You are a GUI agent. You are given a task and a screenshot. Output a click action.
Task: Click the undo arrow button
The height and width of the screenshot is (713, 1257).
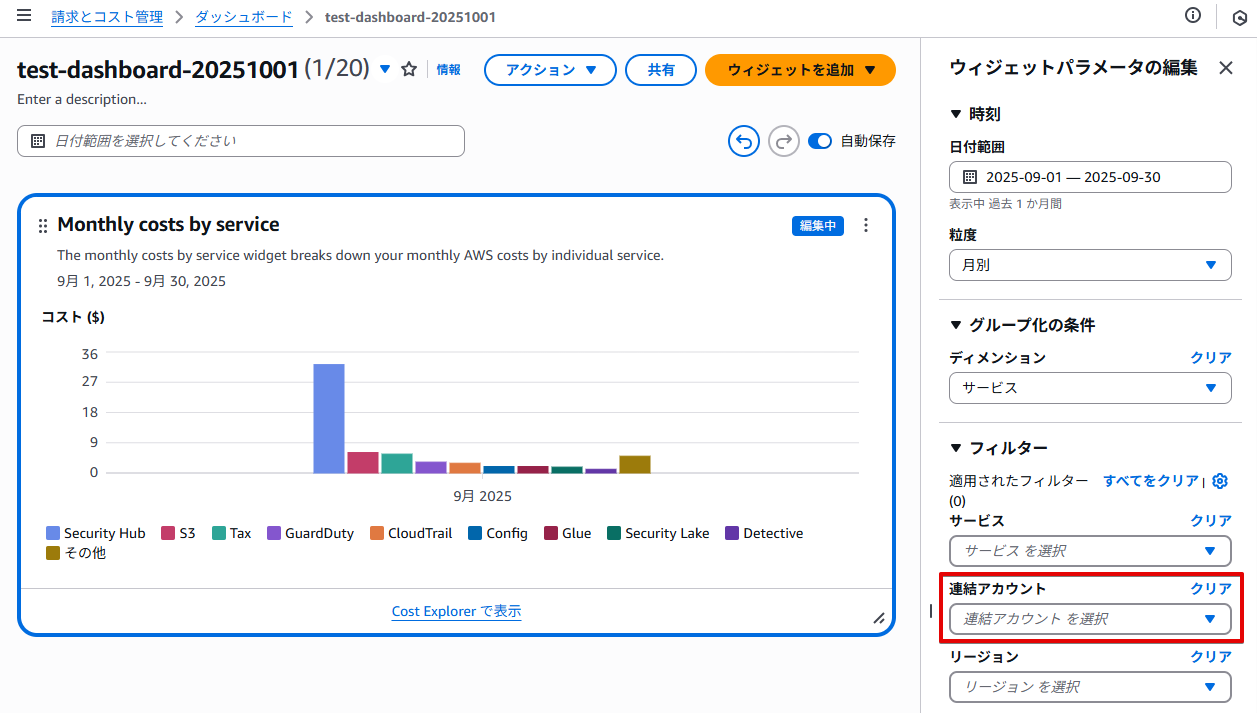(x=743, y=141)
